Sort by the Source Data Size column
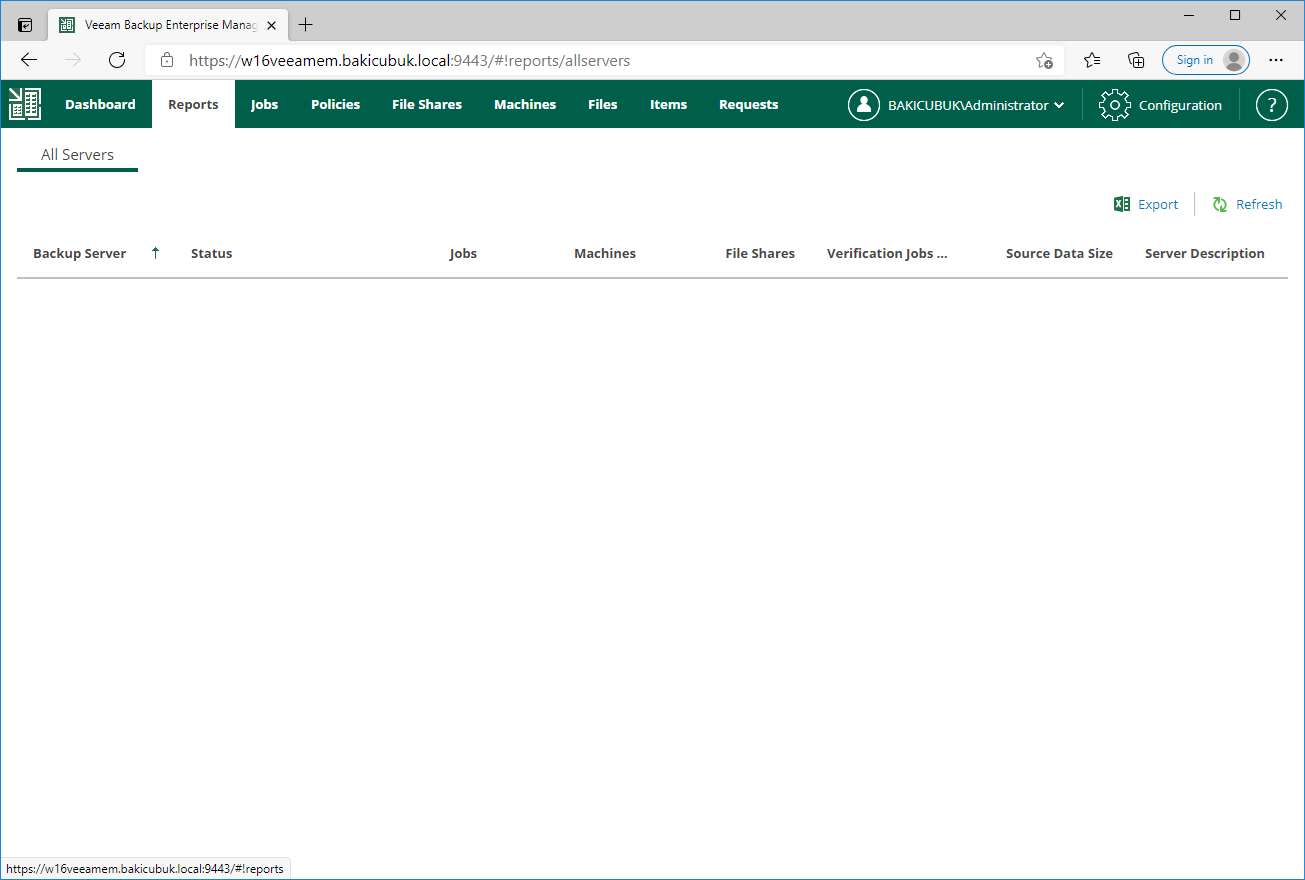This screenshot has height=880, width=1305. [x=1059, y=253]
